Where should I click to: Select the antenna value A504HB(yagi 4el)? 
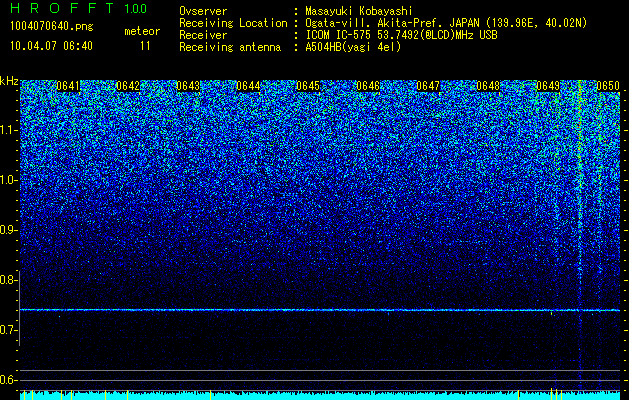pos(353,47)
